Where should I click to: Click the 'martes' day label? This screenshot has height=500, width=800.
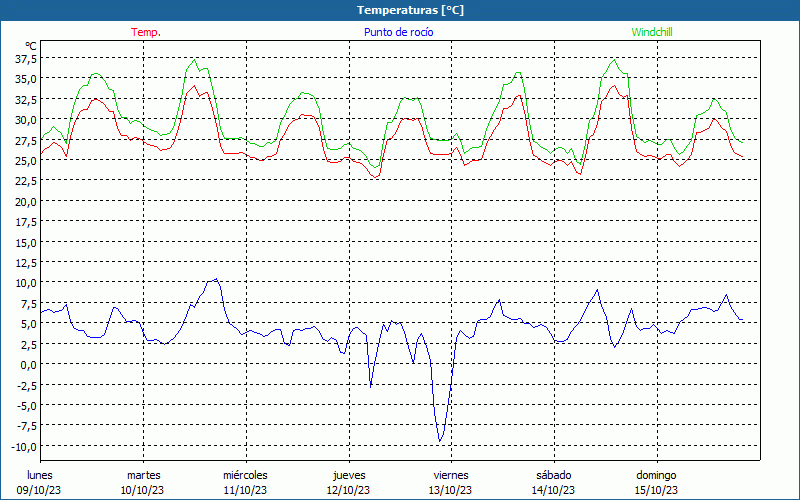pyautogui.click(x=144, y=475)
